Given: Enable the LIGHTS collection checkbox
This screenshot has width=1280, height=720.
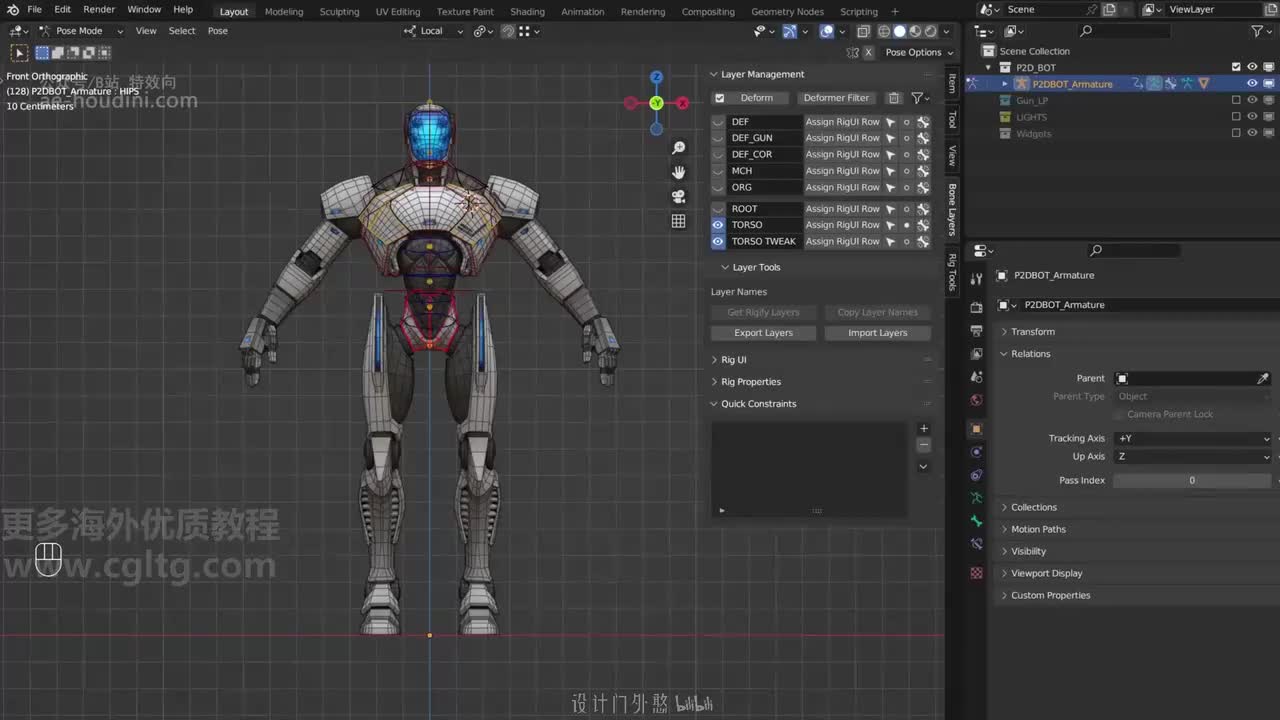Looking at the screenshot, I should click(1236, 117).
